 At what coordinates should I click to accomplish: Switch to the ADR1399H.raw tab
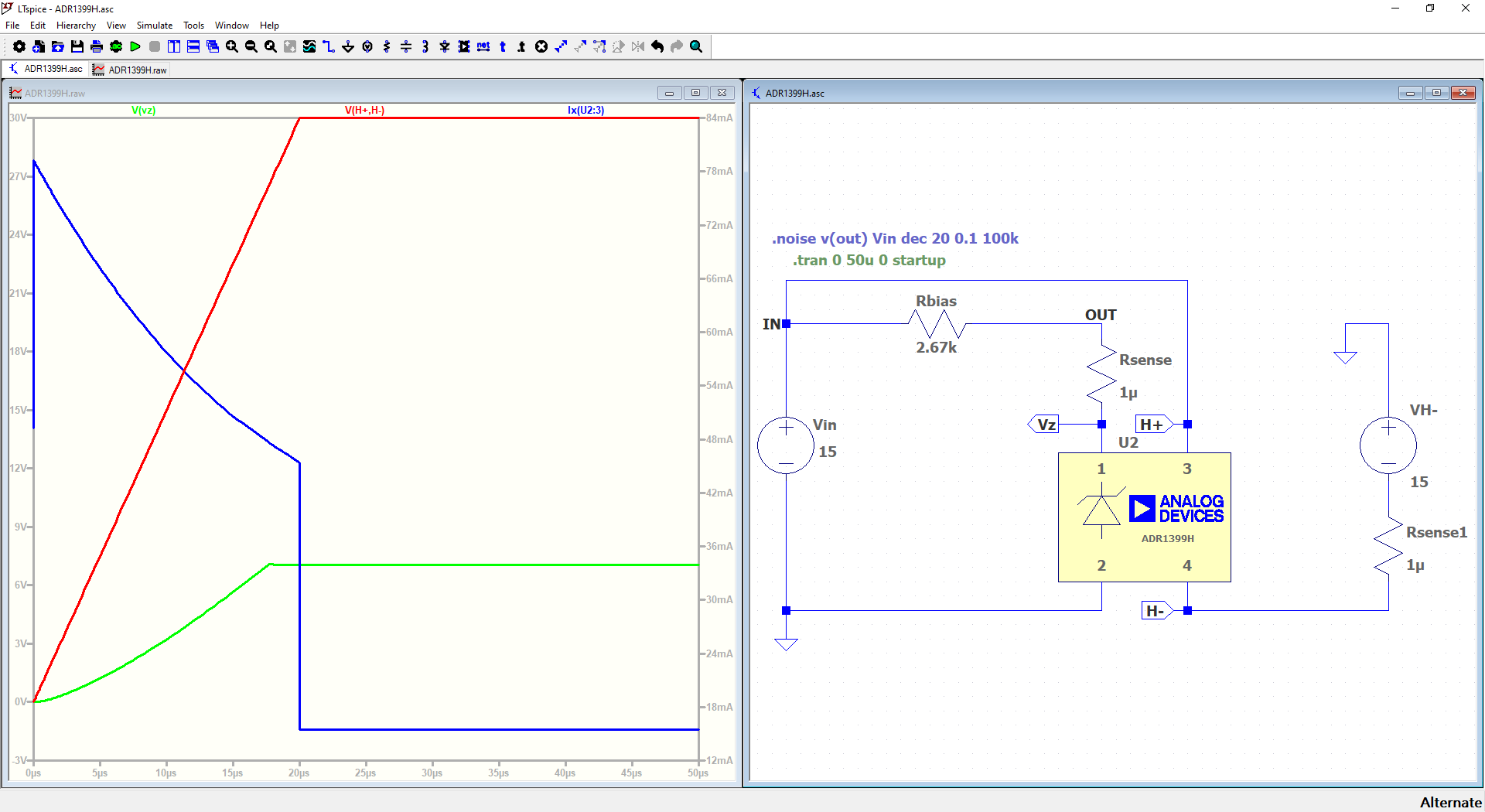[x=130, y=70]
